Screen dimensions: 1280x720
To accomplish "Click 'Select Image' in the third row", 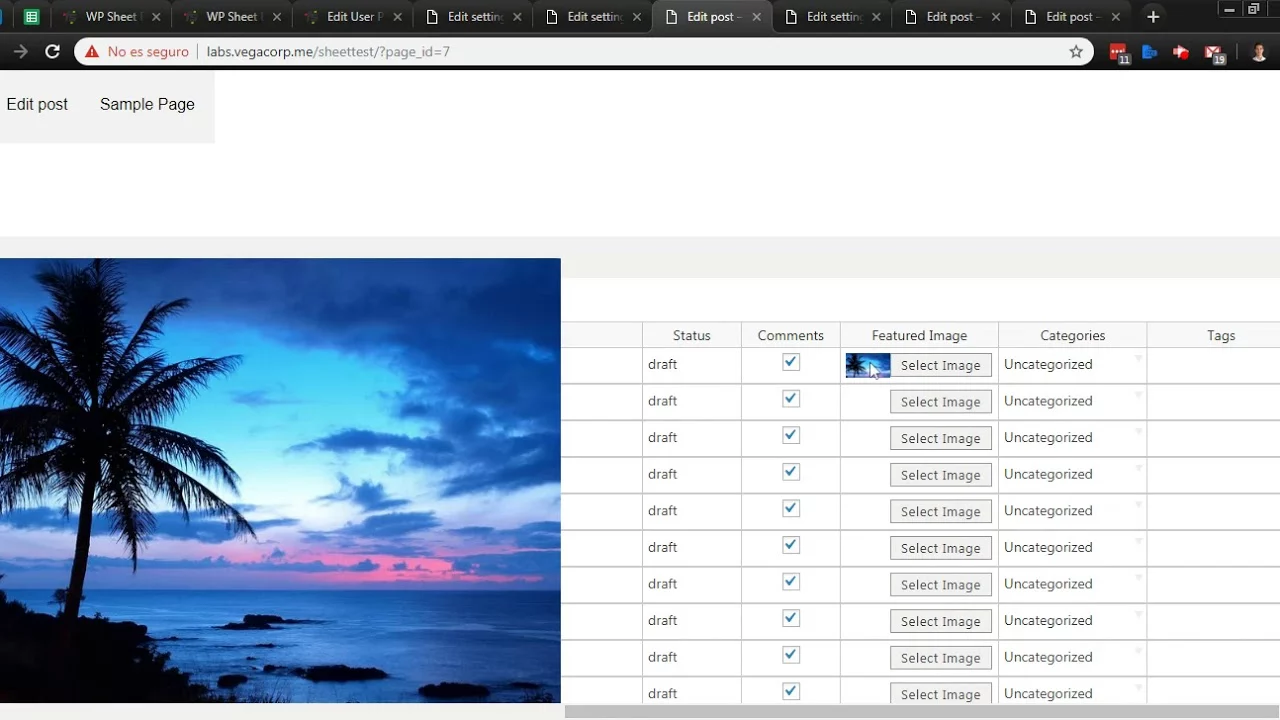I will (x=941, y=438).
